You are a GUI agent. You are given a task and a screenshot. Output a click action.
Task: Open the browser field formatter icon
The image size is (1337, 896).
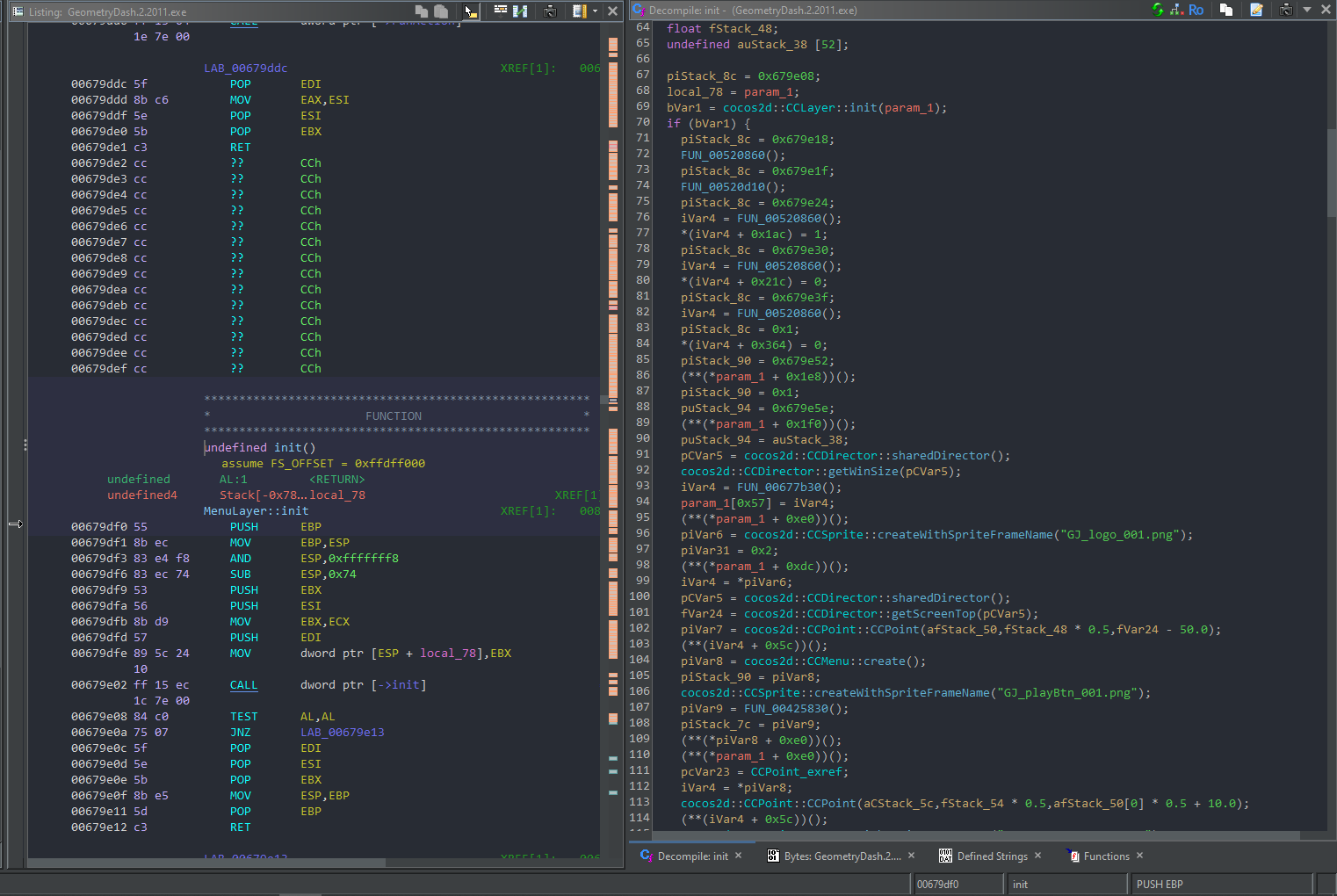tap(501, 11)
